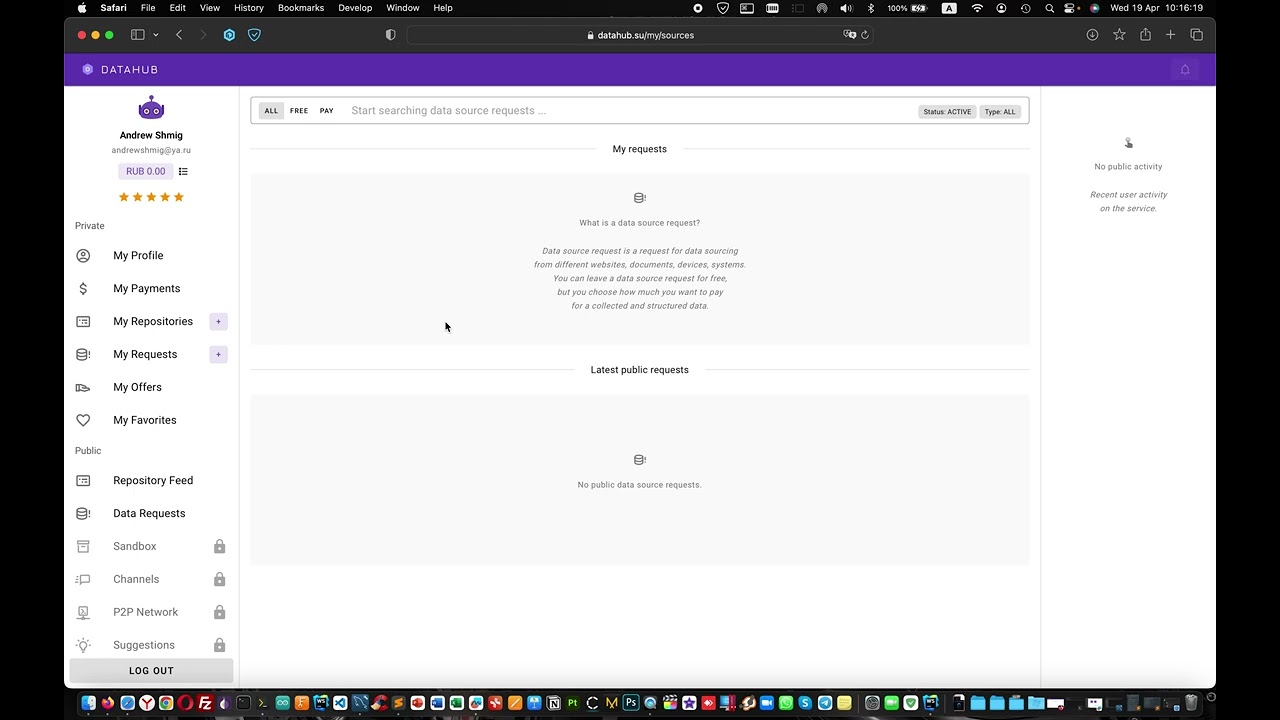Click the RUB 0.00 balance badge
Viewport: 1280px width, 720px height.
click(146, 171)
